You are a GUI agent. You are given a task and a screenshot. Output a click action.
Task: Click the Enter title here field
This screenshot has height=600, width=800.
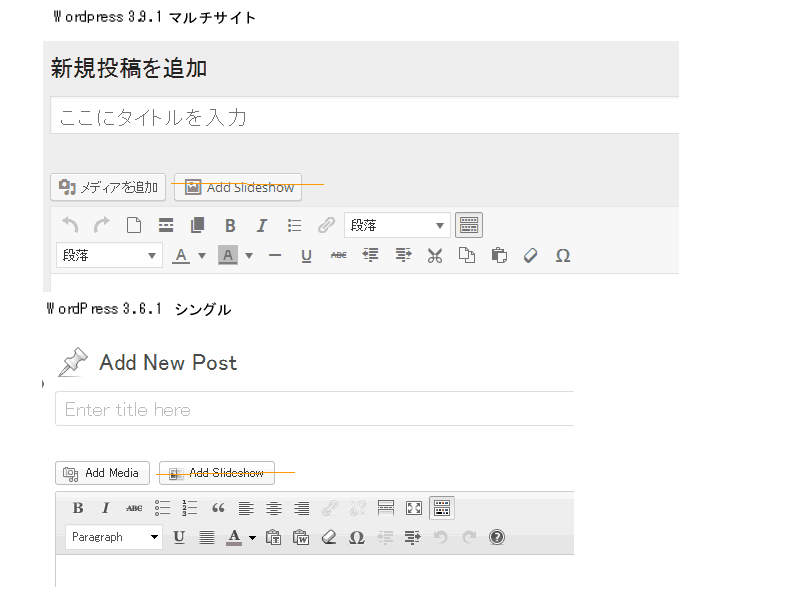tap(314, 409)
